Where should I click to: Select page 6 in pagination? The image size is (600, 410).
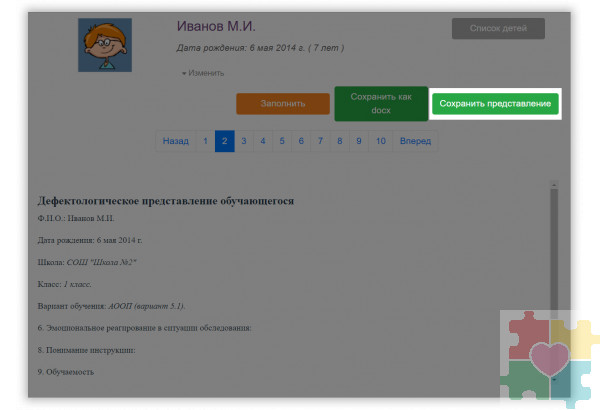[x=301, y=142]
